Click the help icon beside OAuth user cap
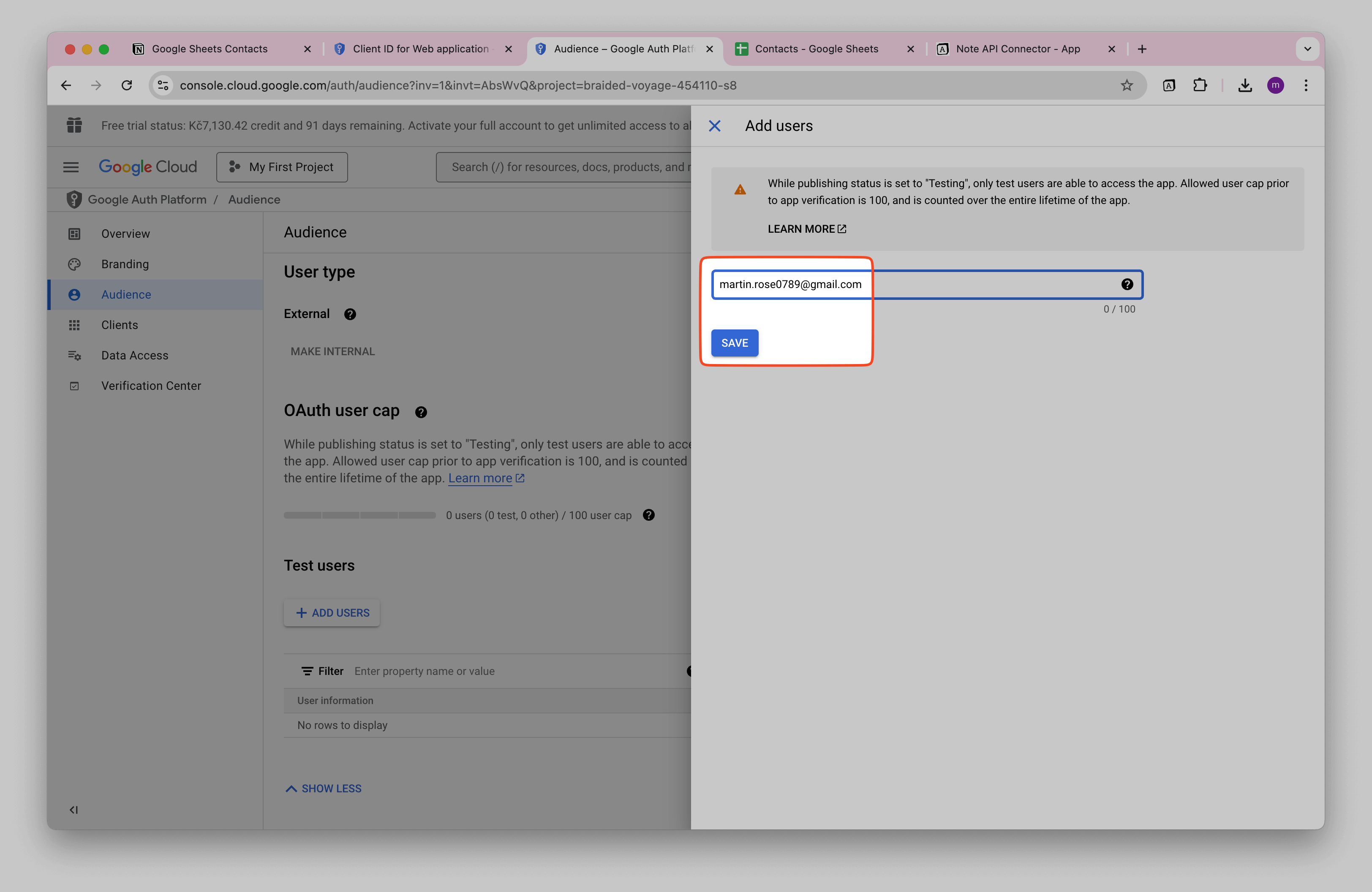 click(x=420, y=411)
